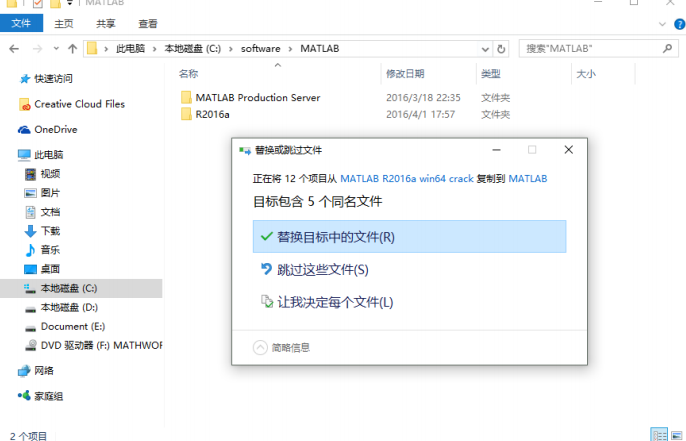686x441 pixels.
Task: Sort by the 类型 column header
Action: [x=490, y=74]
